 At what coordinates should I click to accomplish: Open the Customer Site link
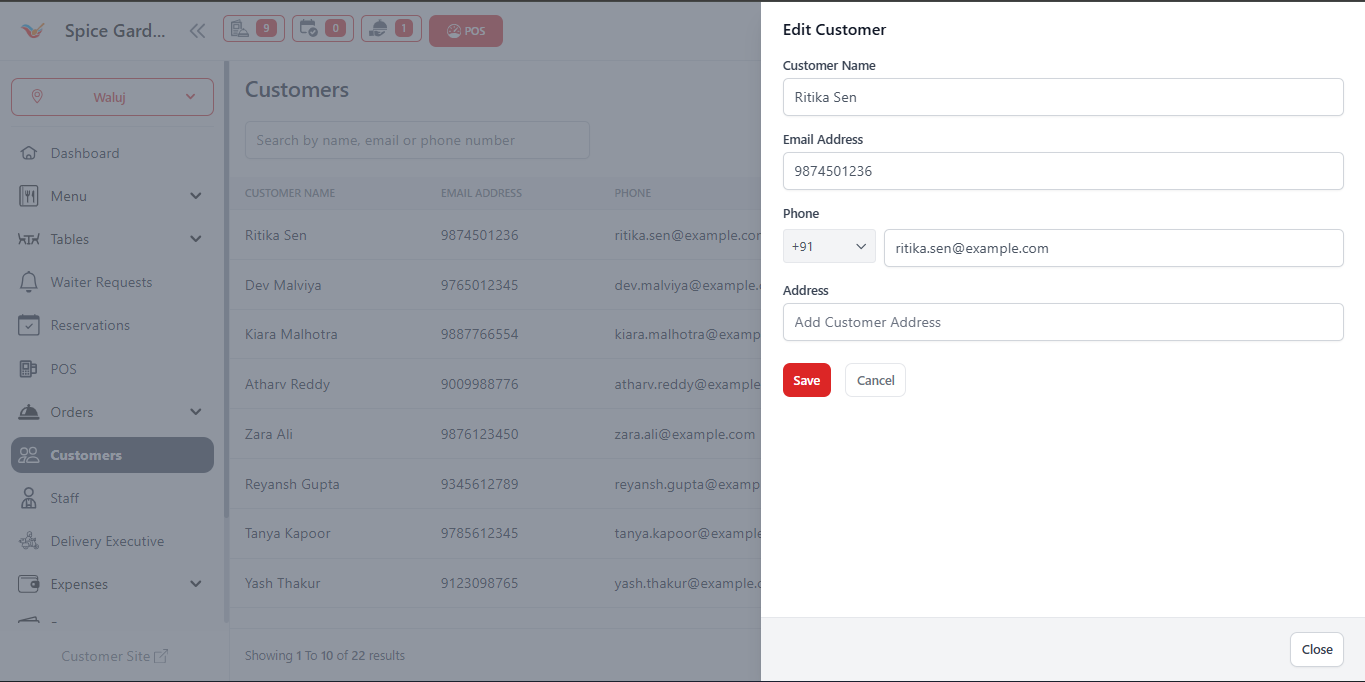point(114,655)
